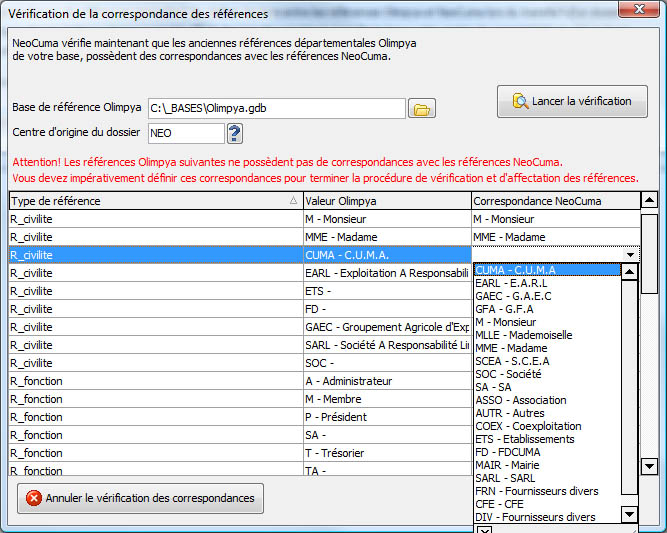Click the M - Monsieur NeoCuma correspondence cell
Viewport: 667px width, 533px height.
pos(556,219)
